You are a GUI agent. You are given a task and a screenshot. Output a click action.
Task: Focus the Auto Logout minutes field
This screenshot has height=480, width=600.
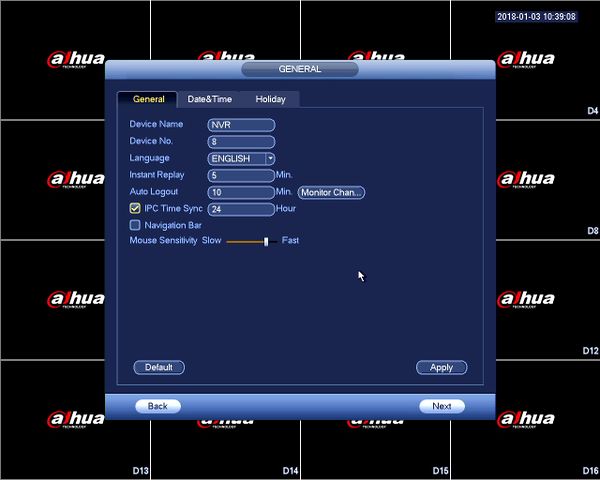[x=241, y=192]
